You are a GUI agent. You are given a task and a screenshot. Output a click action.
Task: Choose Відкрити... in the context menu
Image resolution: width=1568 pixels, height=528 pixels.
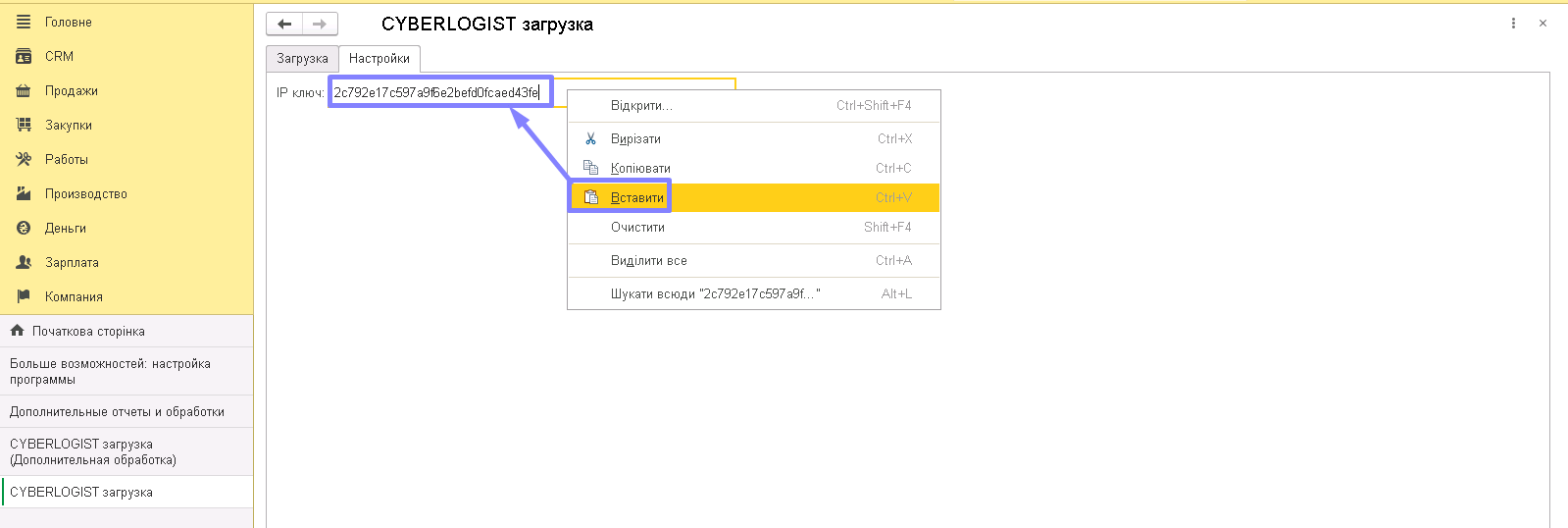coord(754,105)
